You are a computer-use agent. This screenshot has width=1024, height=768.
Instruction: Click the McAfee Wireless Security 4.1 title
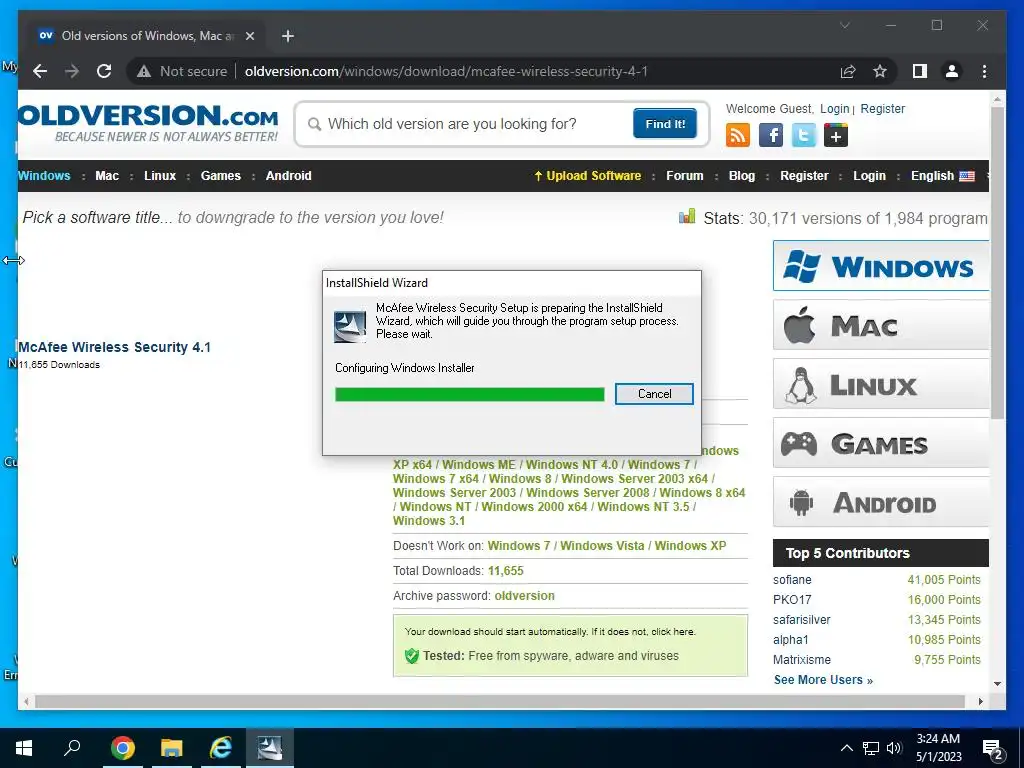click(114, 347)
